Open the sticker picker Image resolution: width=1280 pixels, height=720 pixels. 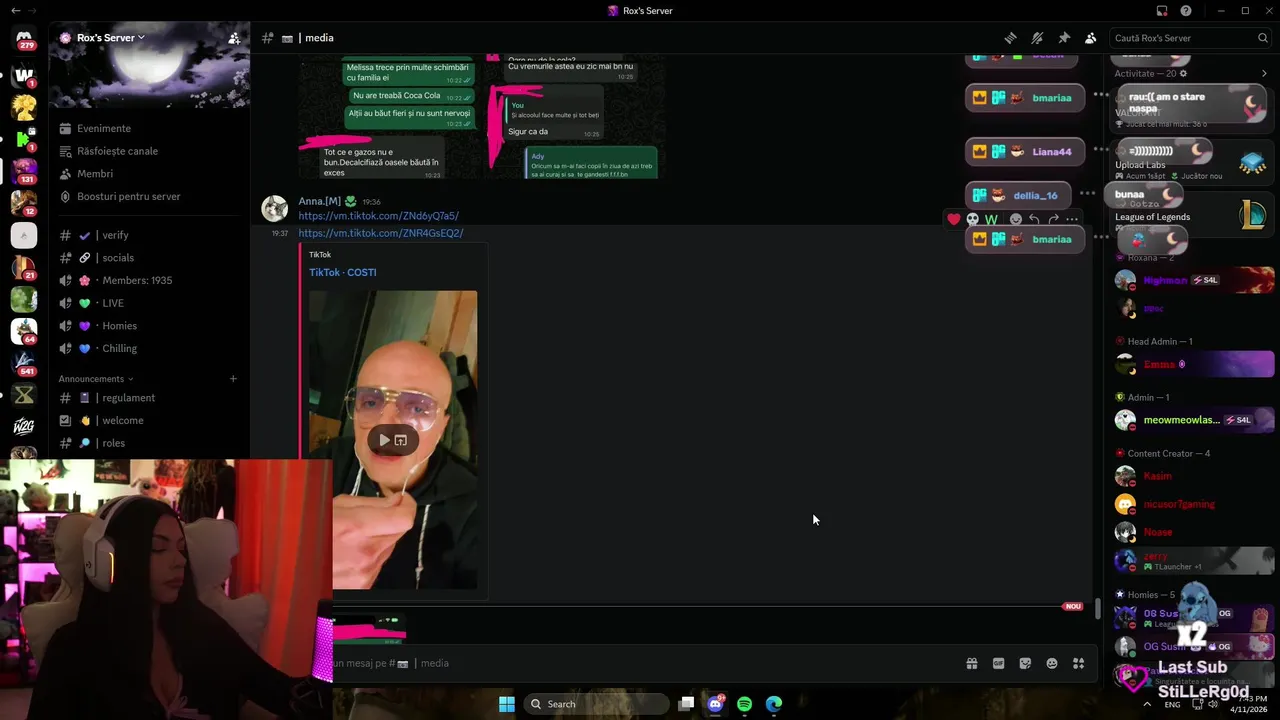(1025, 663)
